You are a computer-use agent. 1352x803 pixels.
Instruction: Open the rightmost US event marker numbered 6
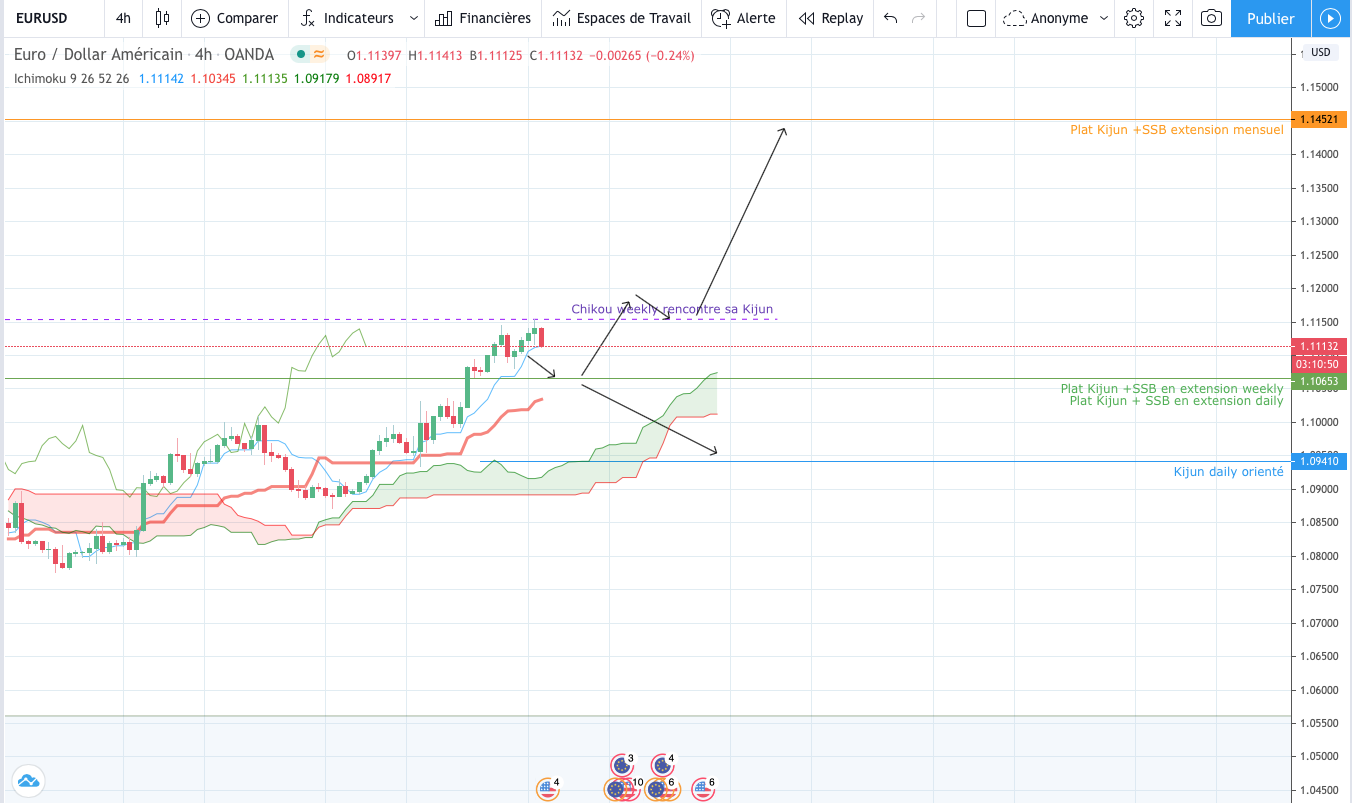(701, 789)
